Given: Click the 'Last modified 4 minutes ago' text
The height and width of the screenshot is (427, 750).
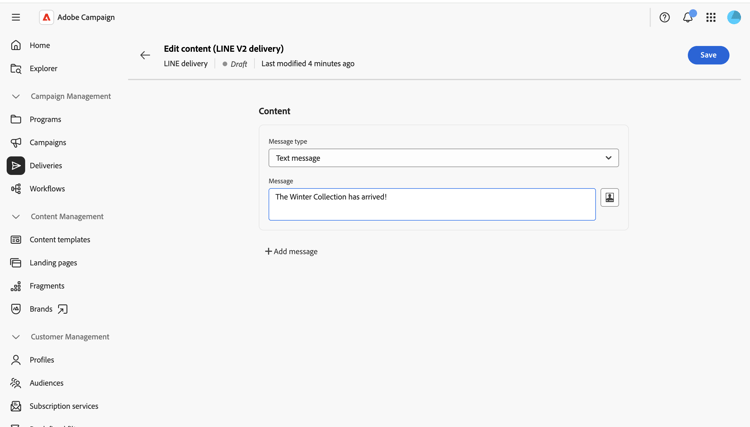Looking at the screenshot, I should 308,64.
